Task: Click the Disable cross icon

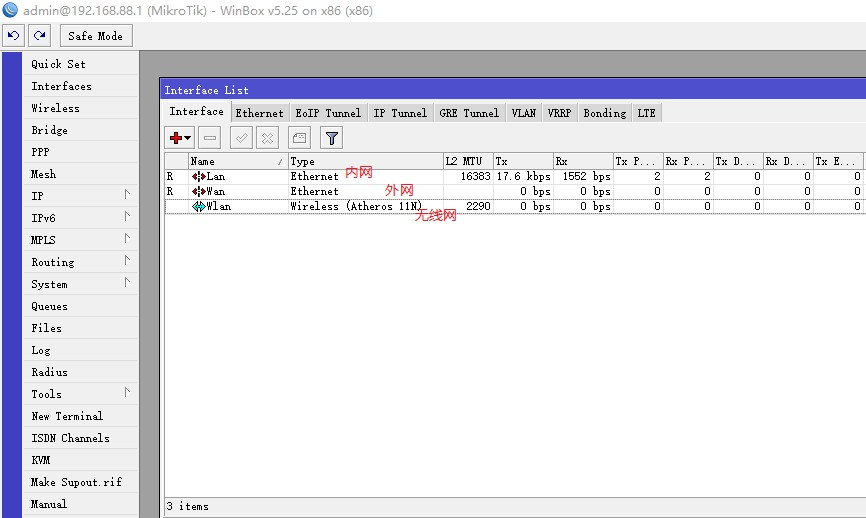Action: [268, 138]
